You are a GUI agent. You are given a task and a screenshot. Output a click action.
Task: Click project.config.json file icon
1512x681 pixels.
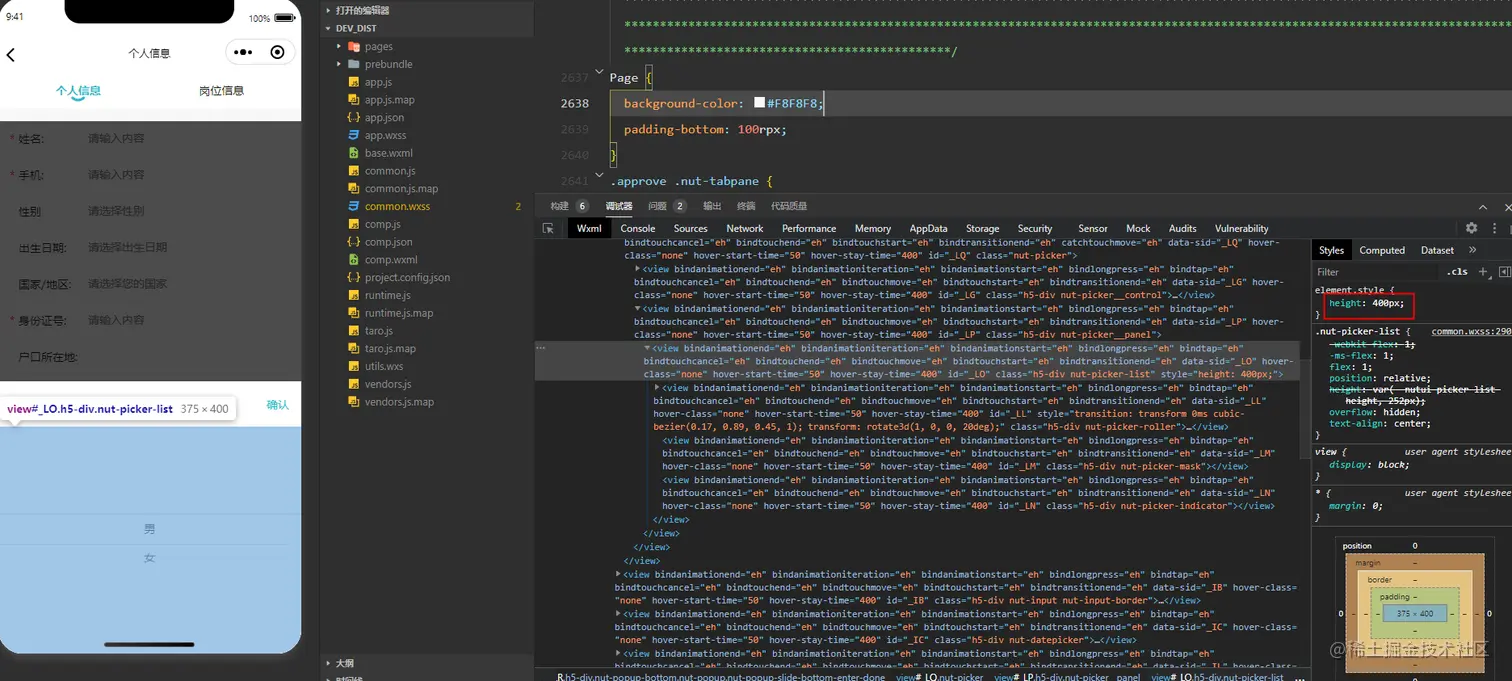(353, 277)
